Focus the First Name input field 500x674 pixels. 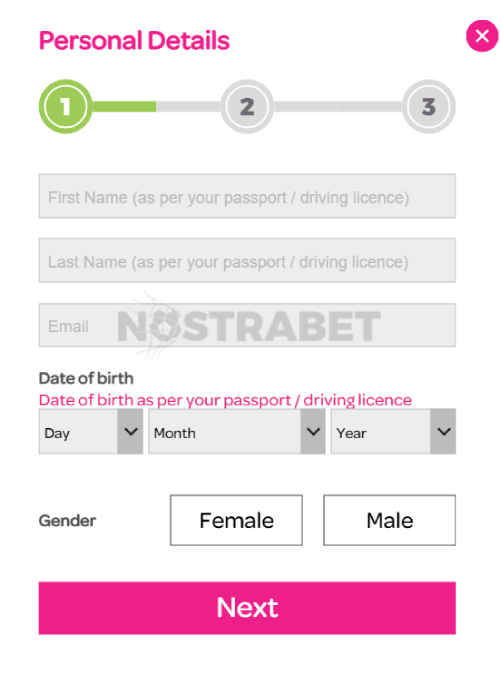(247, 196)
